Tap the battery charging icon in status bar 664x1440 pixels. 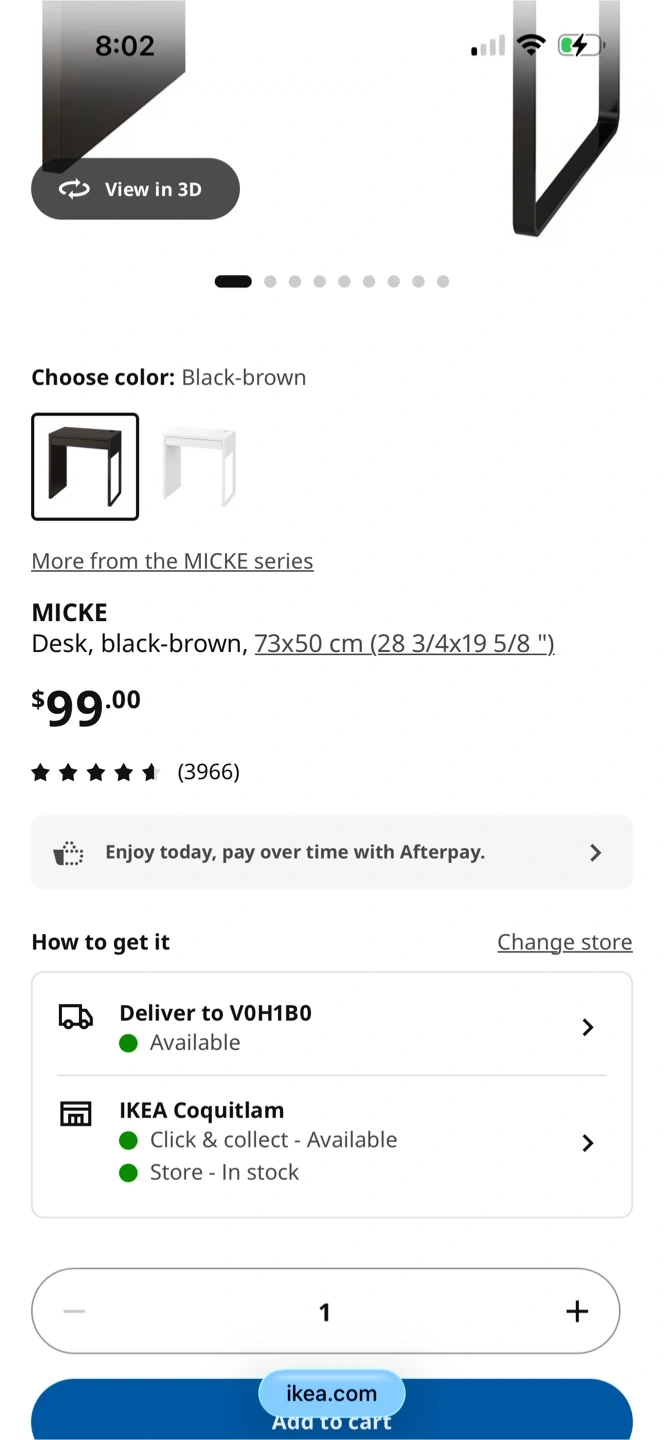(580, 45)
